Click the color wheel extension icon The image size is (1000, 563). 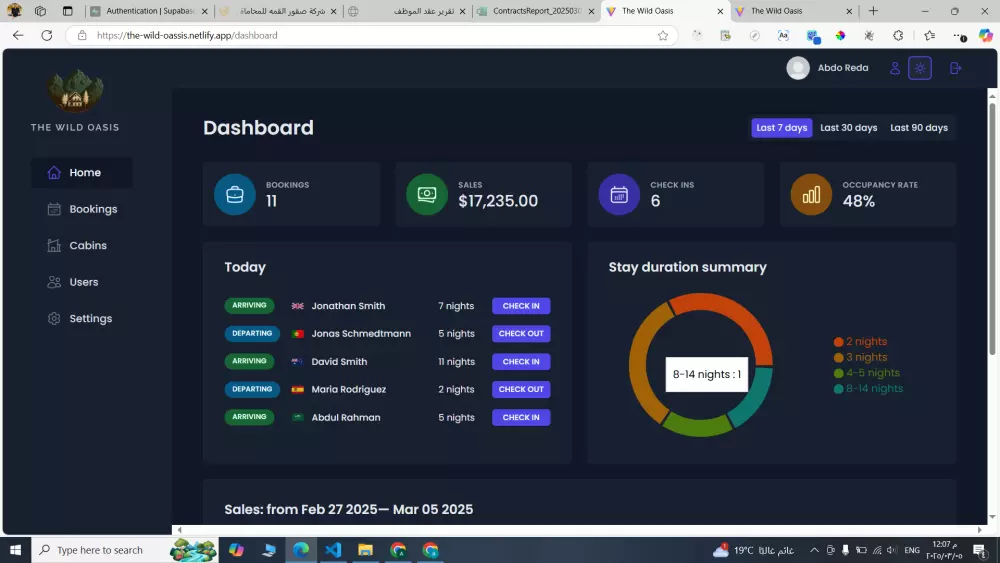pos(841,36)
